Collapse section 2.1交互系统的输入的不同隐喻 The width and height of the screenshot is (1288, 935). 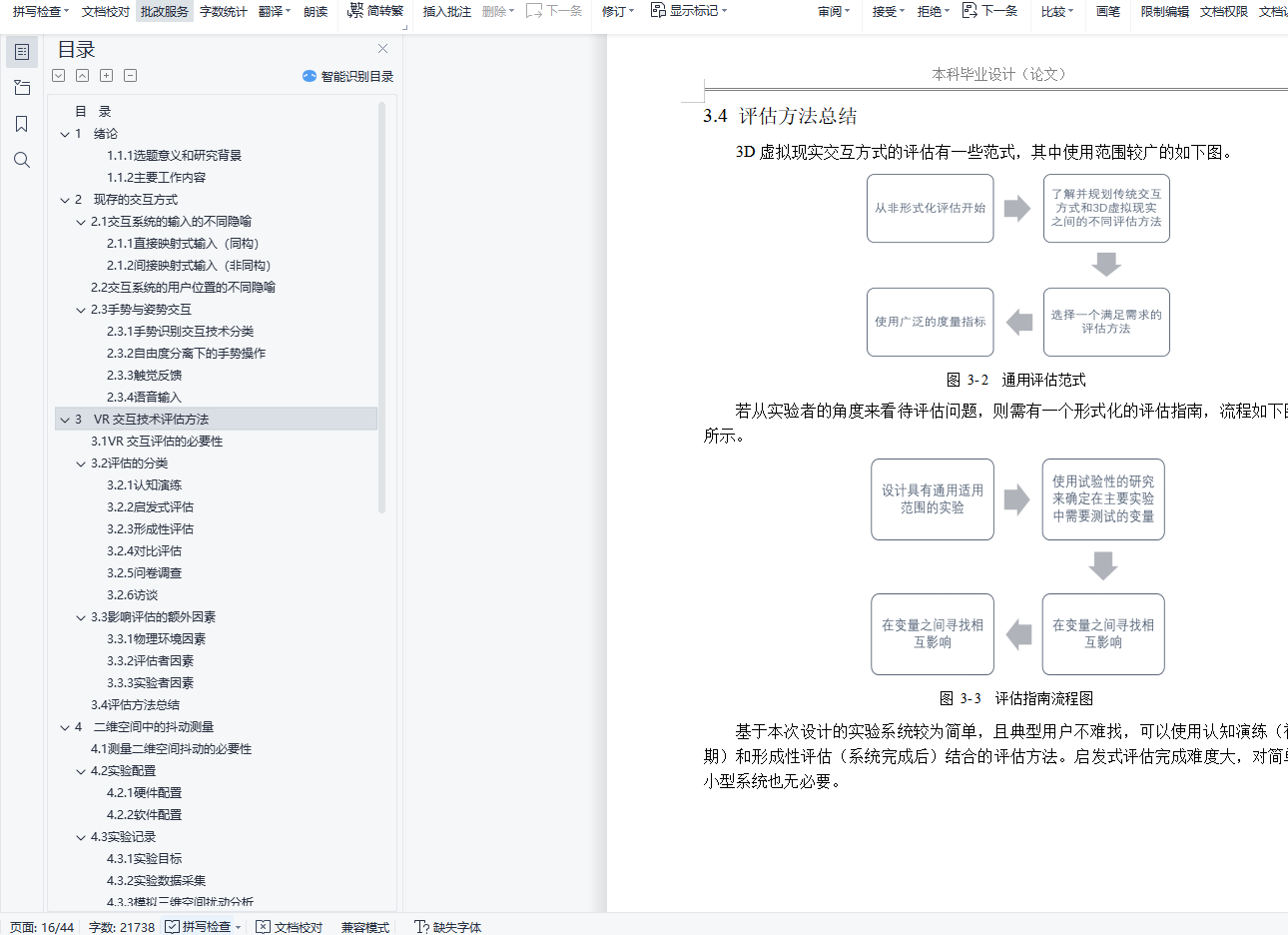[x=81, y=222]
